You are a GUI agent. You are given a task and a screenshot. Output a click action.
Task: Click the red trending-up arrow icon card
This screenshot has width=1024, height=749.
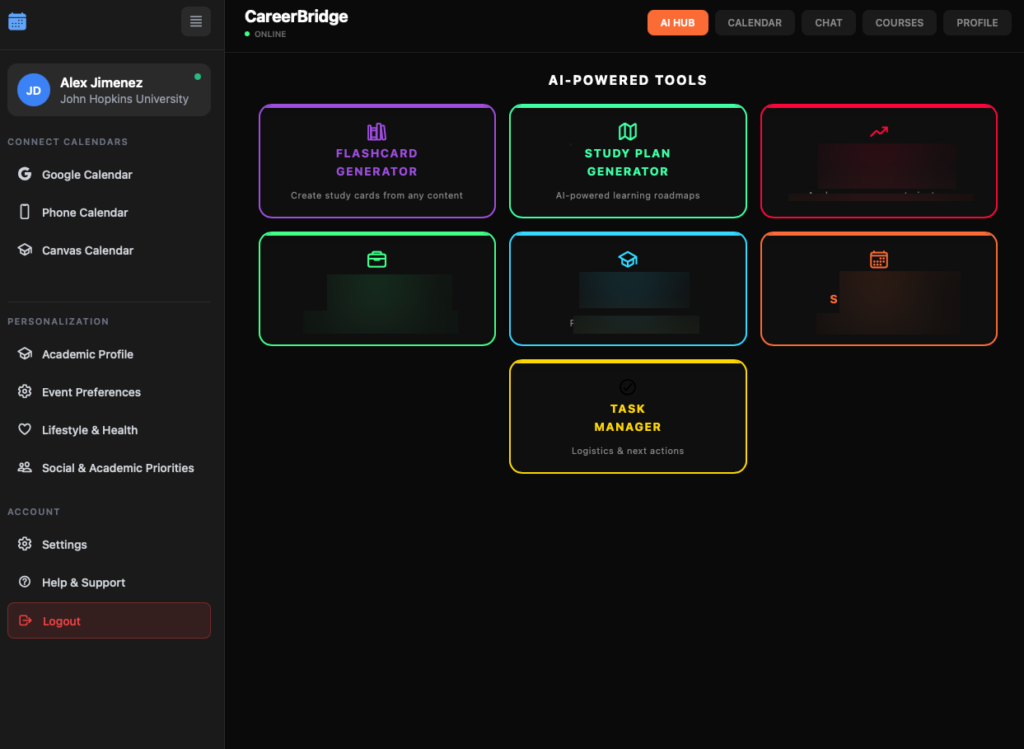coord(879,161)
